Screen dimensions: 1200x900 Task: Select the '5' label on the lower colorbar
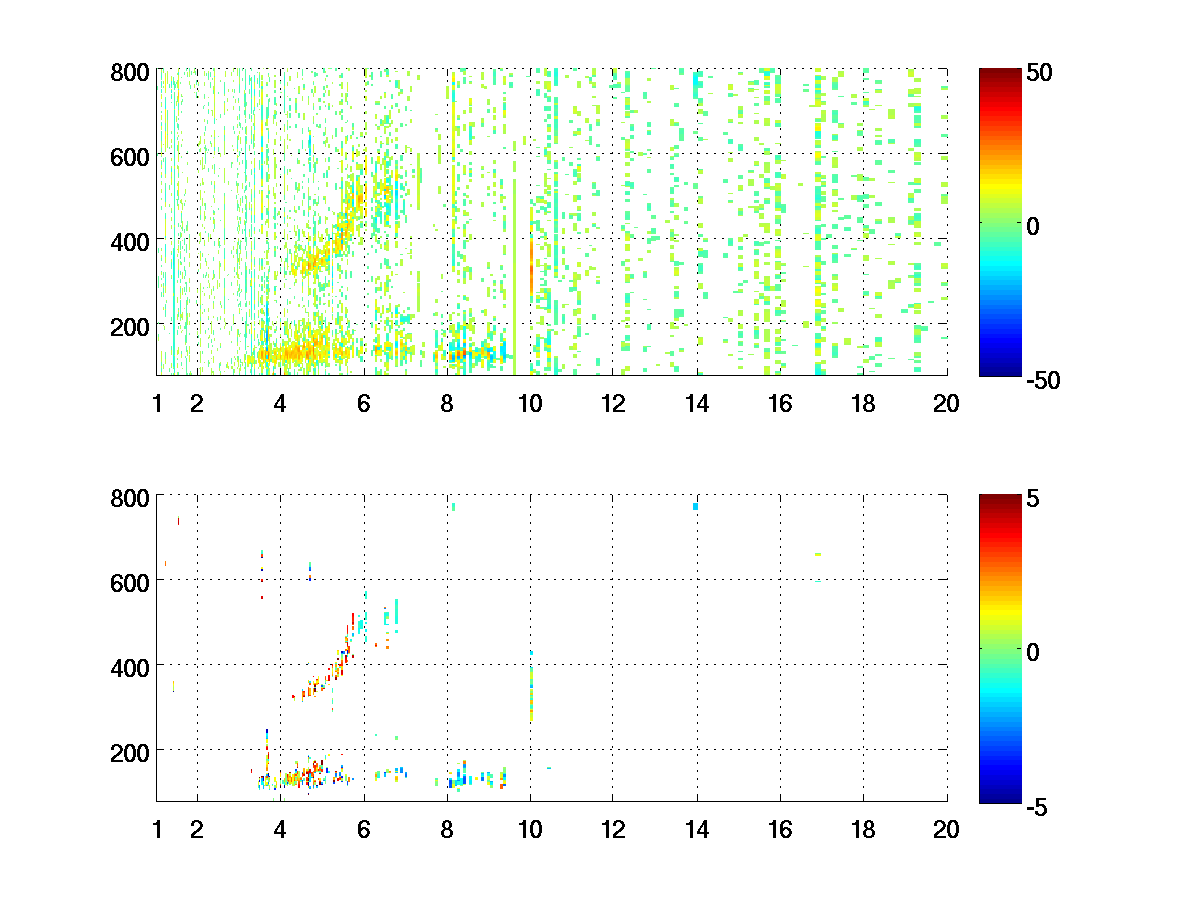[1035, 500]
